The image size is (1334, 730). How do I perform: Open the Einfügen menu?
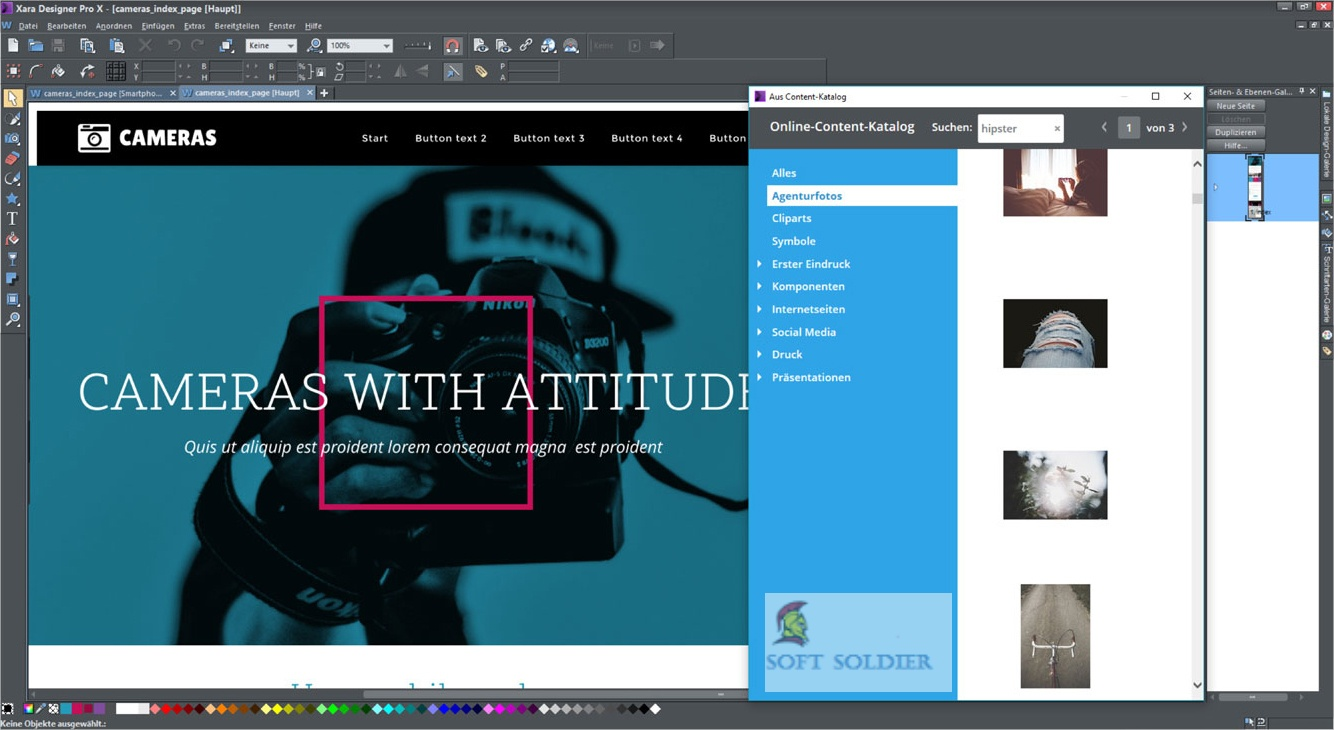(158, 26)
